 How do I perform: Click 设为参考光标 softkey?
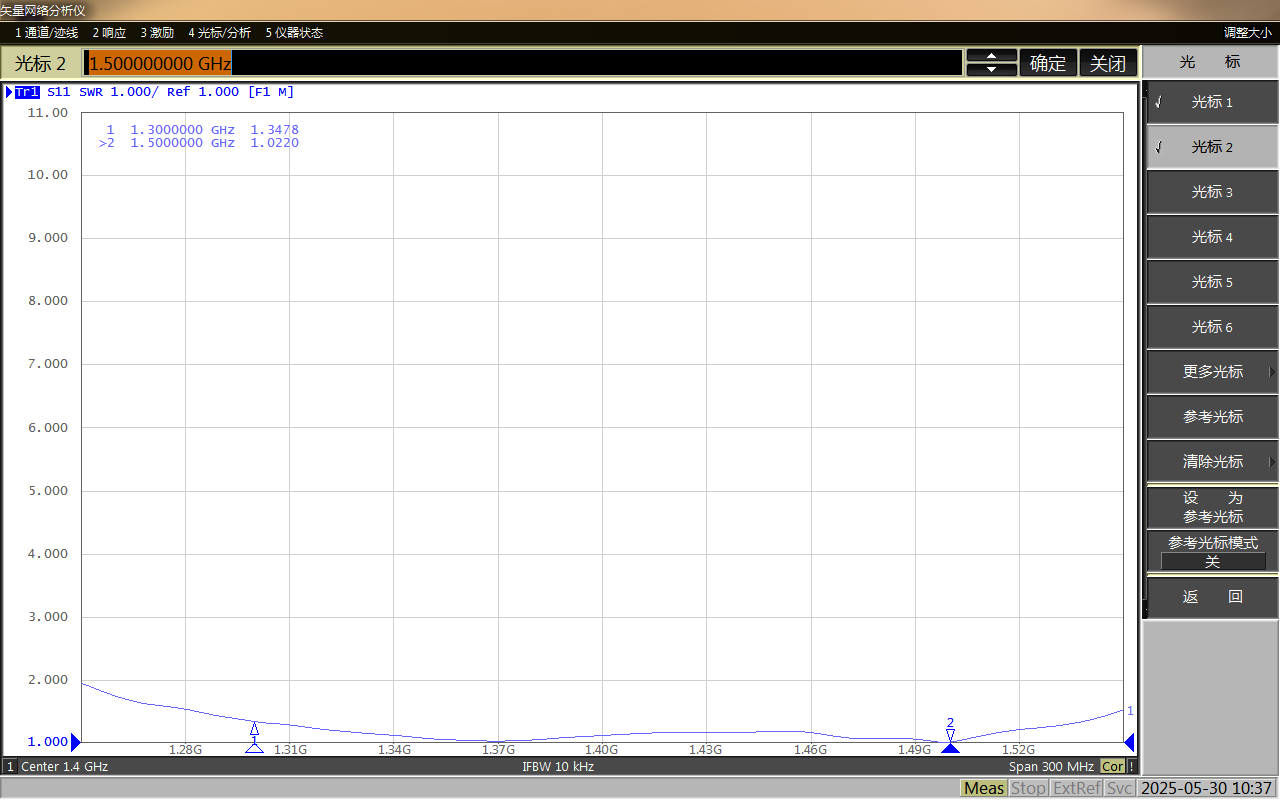pos(1212,507)
